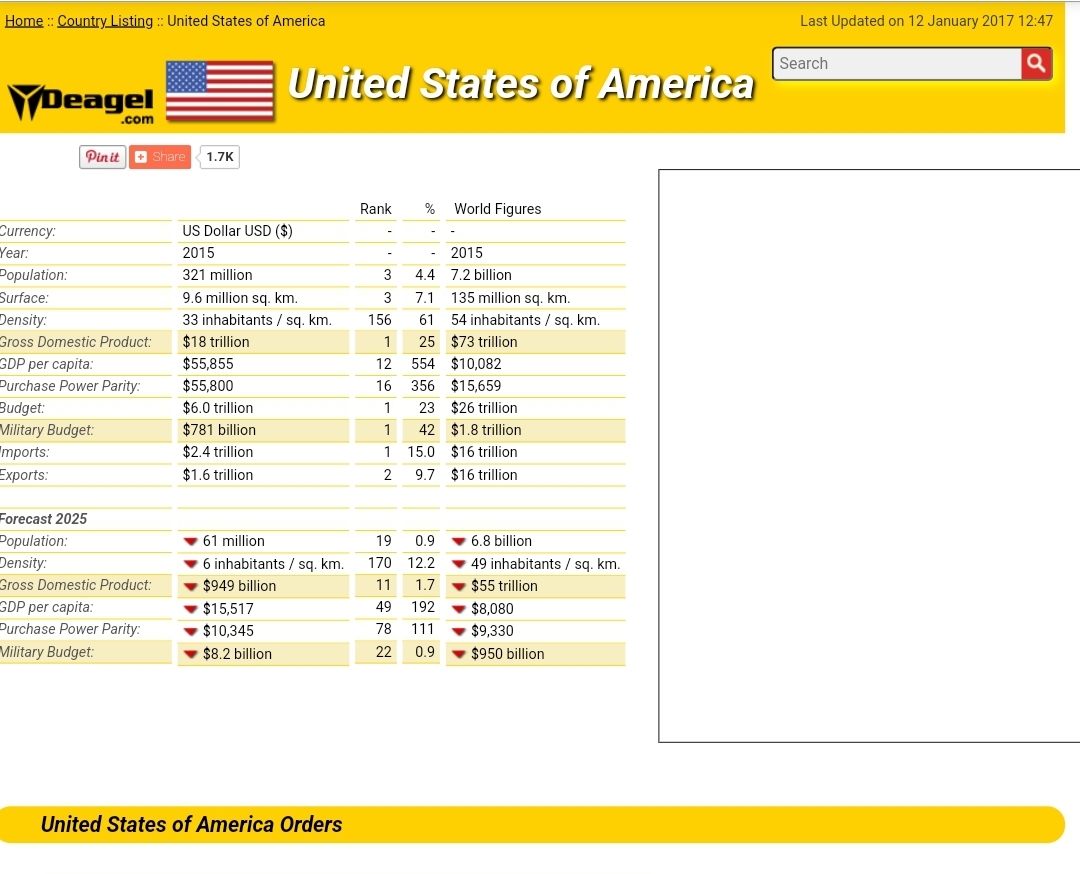The height and width of the screenshot is (874, 1080).
Task: Select the '$55,855' GDP per capita value
Action: point(208,364)
